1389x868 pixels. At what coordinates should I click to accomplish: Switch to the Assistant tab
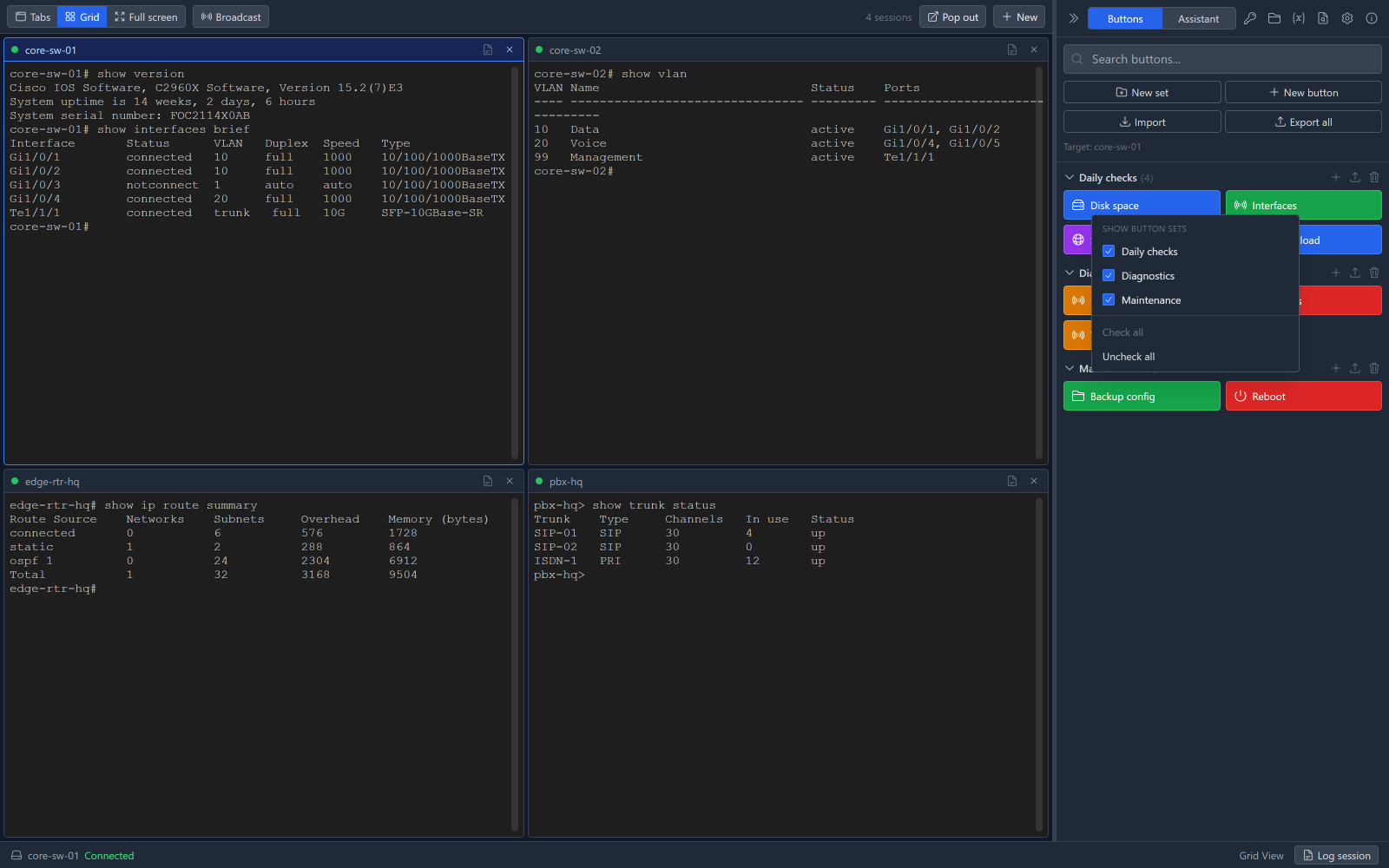point(1198,18)
